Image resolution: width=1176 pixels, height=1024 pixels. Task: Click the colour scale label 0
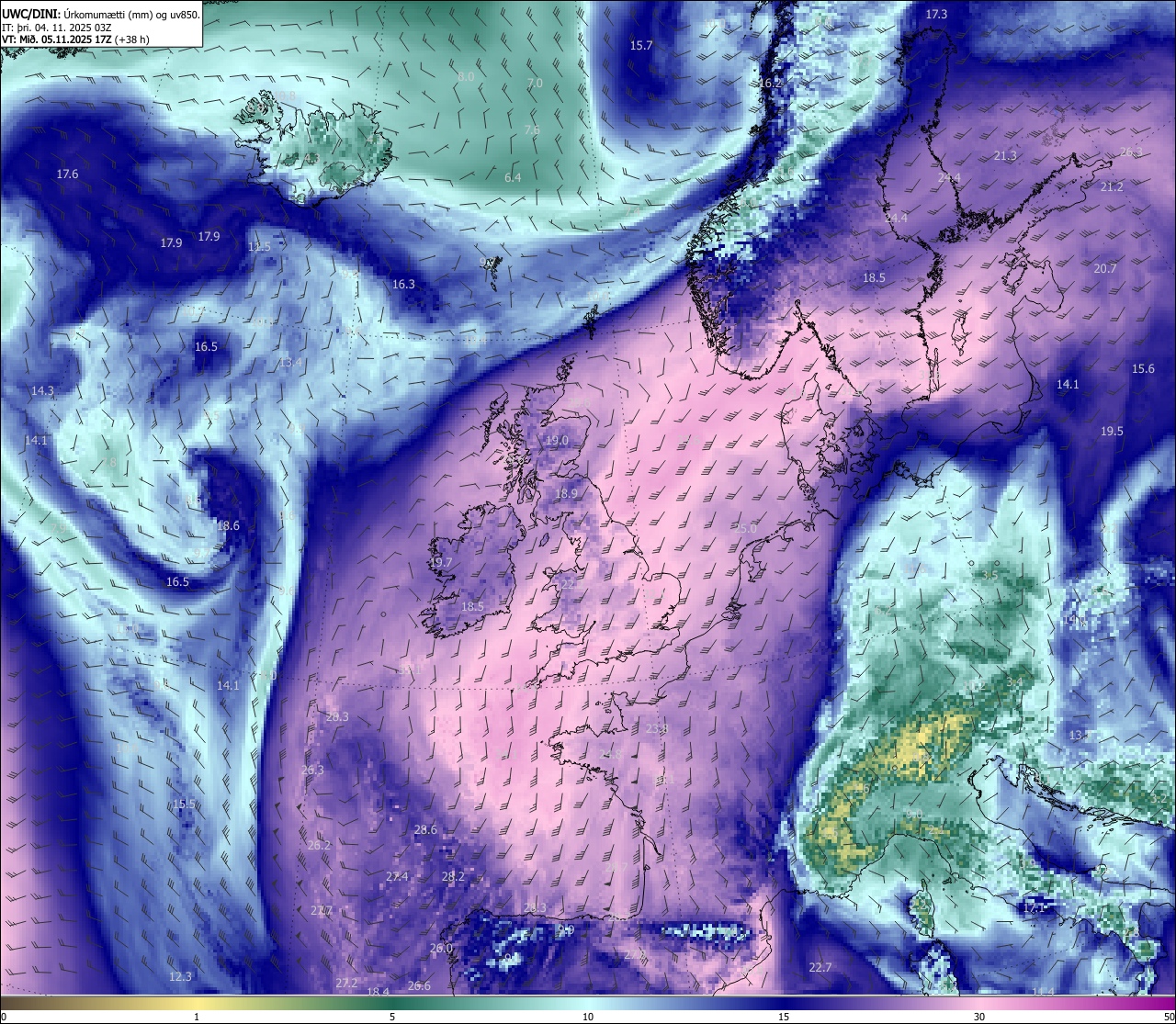[4, 1017]
